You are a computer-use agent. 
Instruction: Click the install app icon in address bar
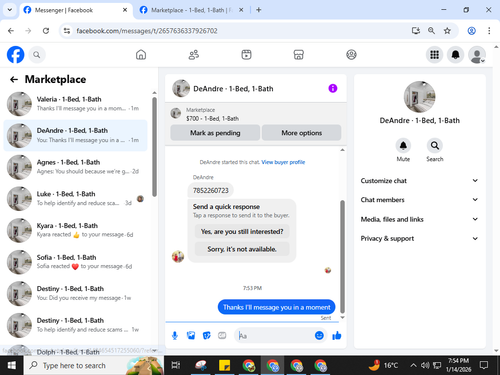coord(416,31)
